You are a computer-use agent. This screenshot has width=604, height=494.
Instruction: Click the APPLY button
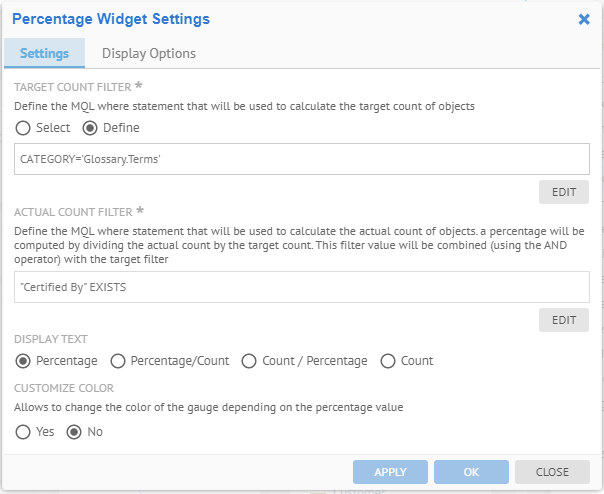coord(390,472)
